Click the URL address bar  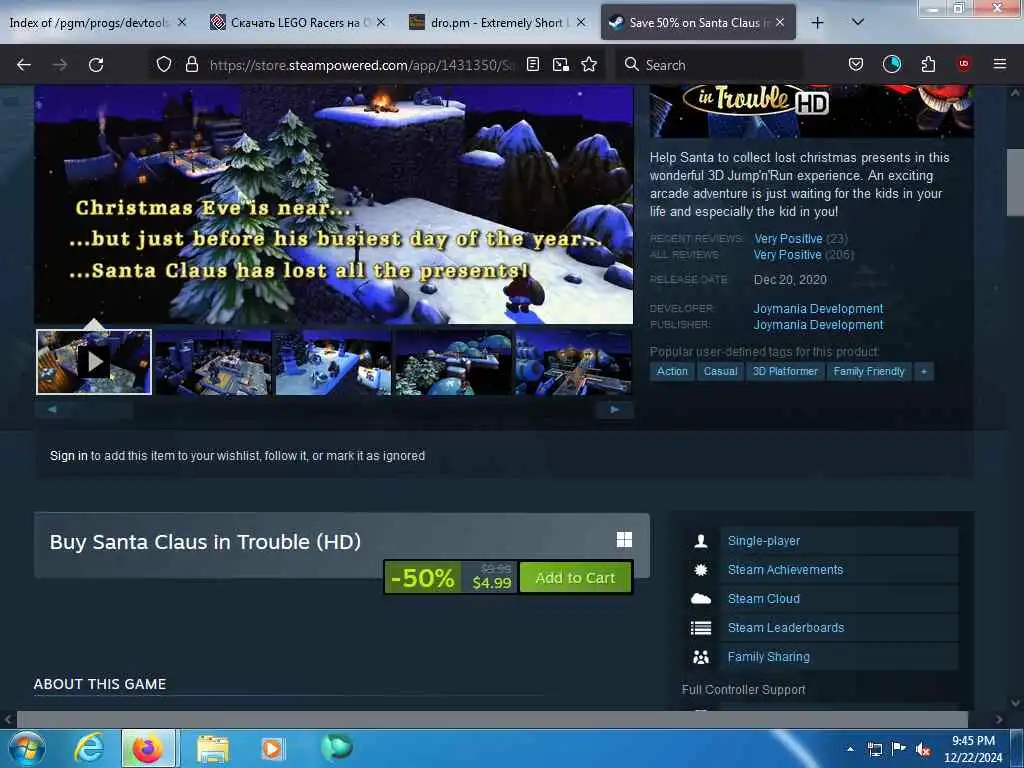(x=361, y=65)
